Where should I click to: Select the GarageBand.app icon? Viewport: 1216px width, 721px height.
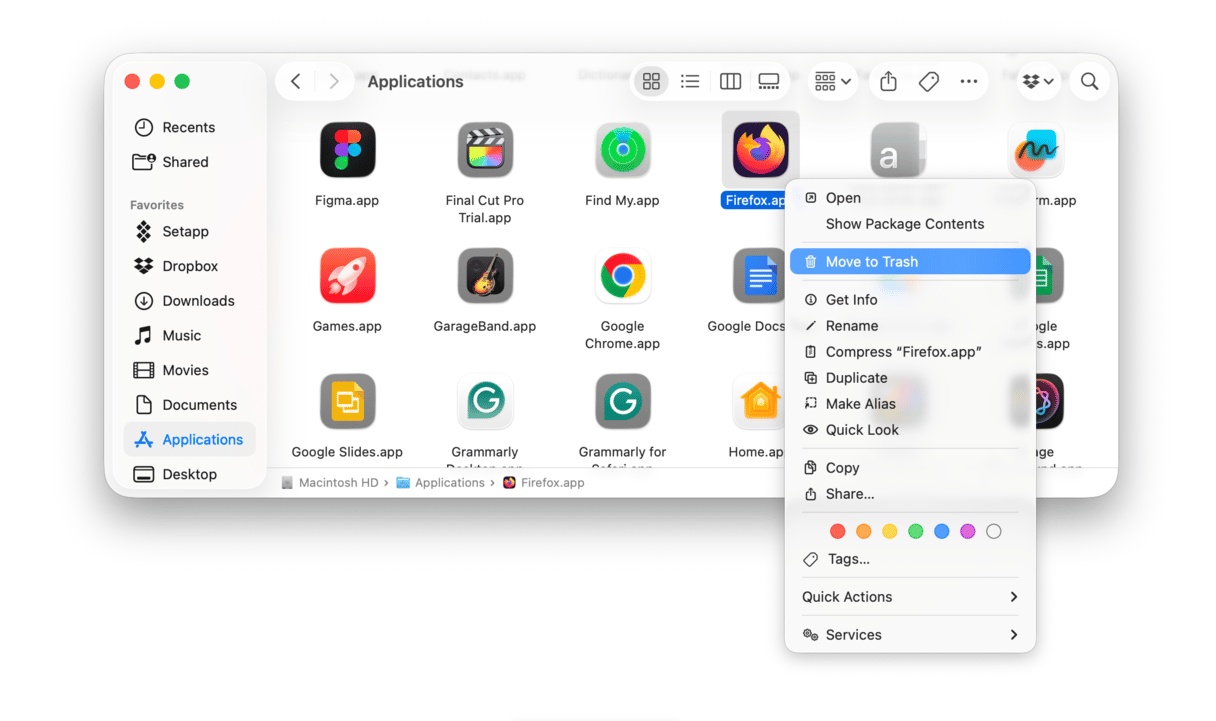[485, 276]
